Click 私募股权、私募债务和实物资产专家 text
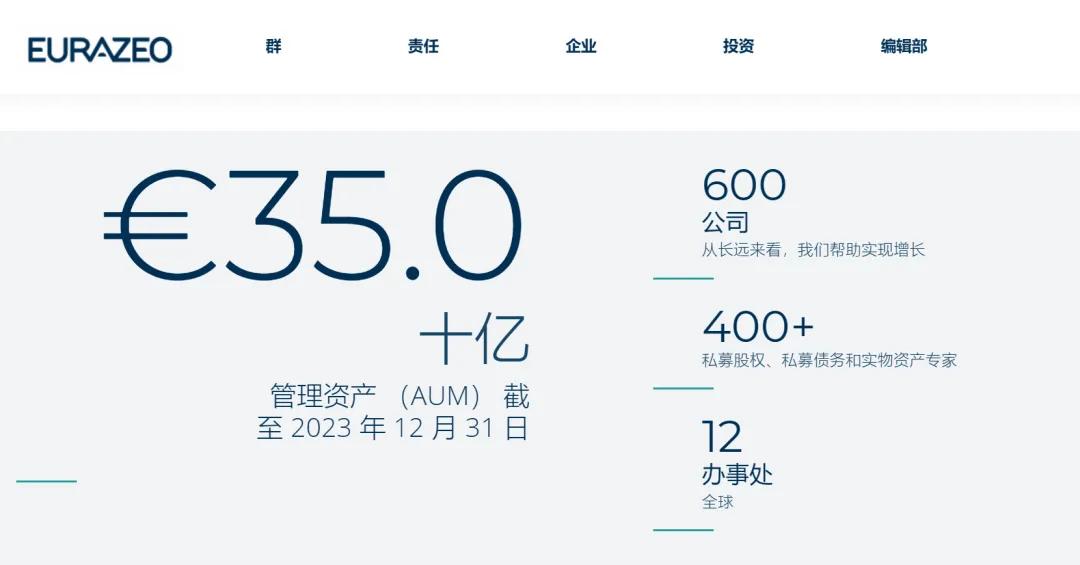 pos(829,360)
